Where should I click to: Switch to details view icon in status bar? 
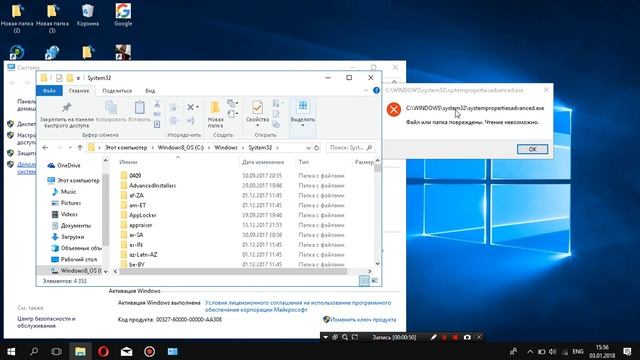click(364, 281)
